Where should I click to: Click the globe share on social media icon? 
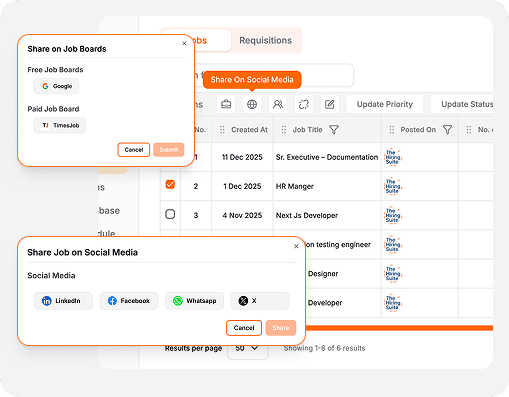(252, 104)
